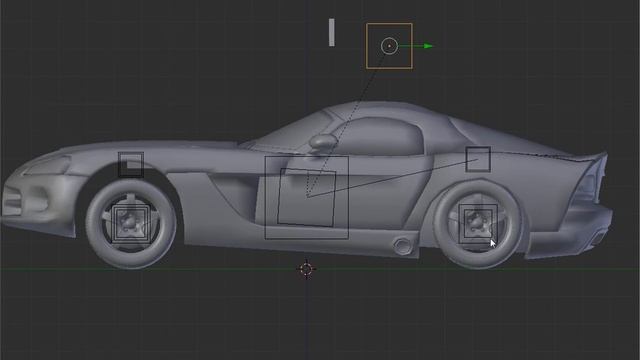Click the light grey vertical bar object
The width and height of the screenshot is (640, 360).
point(331,32)
